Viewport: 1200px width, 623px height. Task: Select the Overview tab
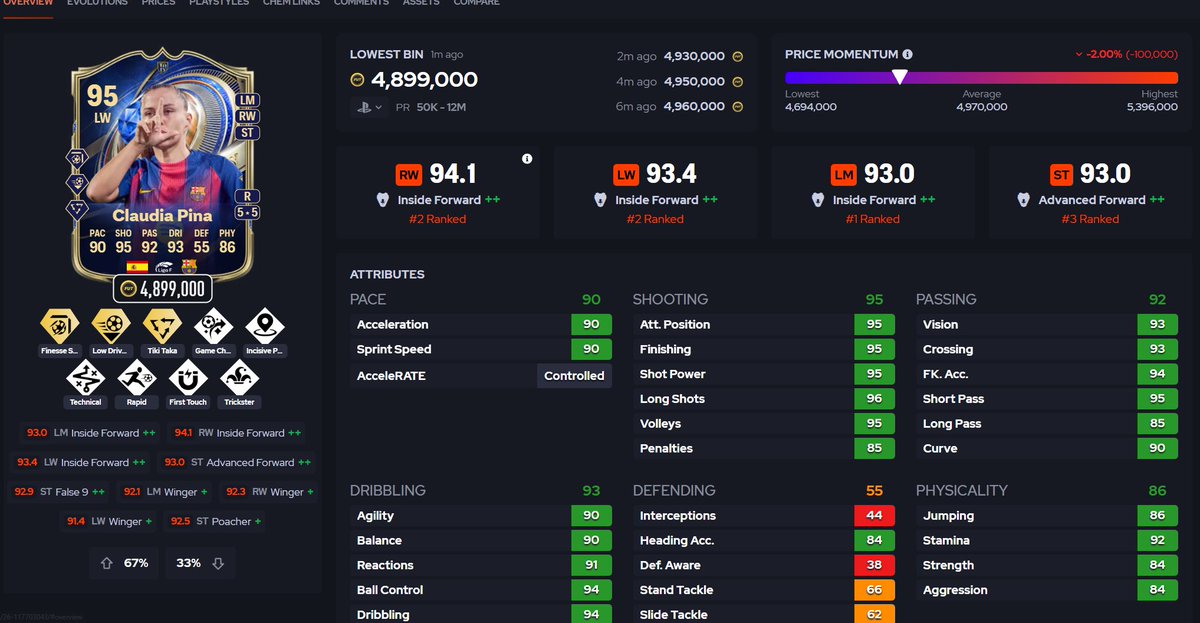[x=27, y=3]
